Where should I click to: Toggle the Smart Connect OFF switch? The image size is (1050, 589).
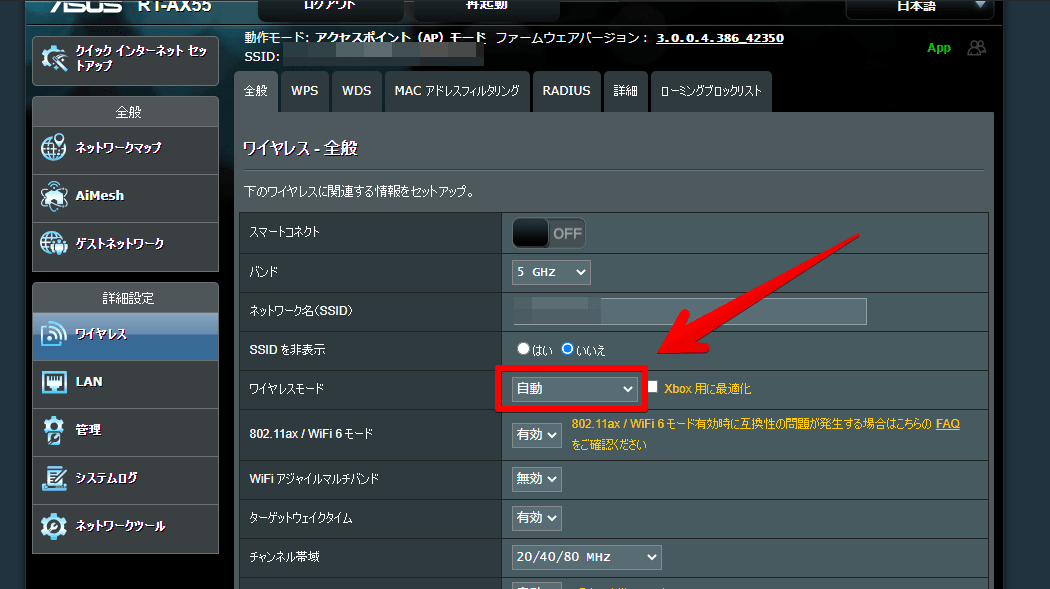548,233
